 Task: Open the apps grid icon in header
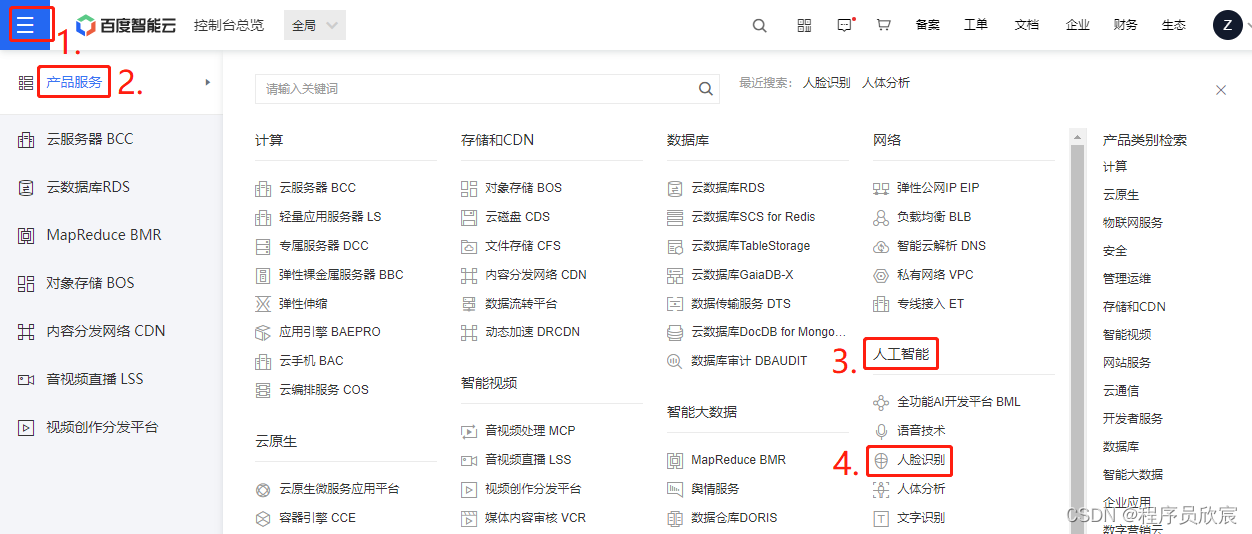tap(804, 26)
